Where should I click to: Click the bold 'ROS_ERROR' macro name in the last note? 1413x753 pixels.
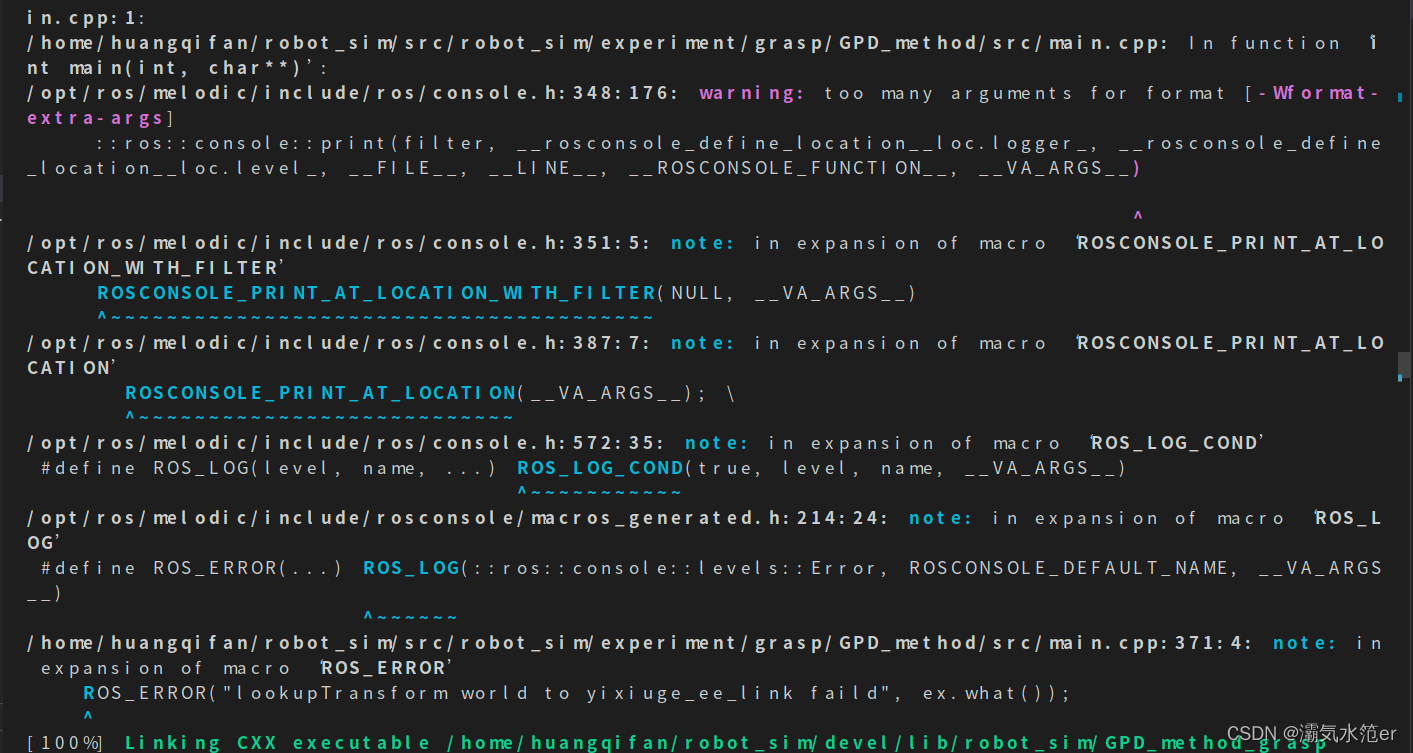pyautogui.click(x=383, y=668)
